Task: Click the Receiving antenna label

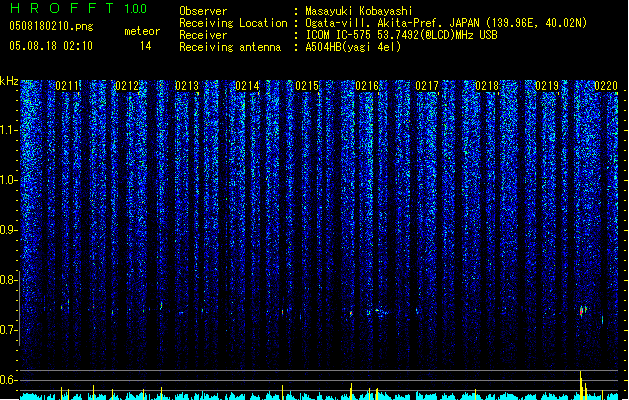Action: tap(230, 47)
